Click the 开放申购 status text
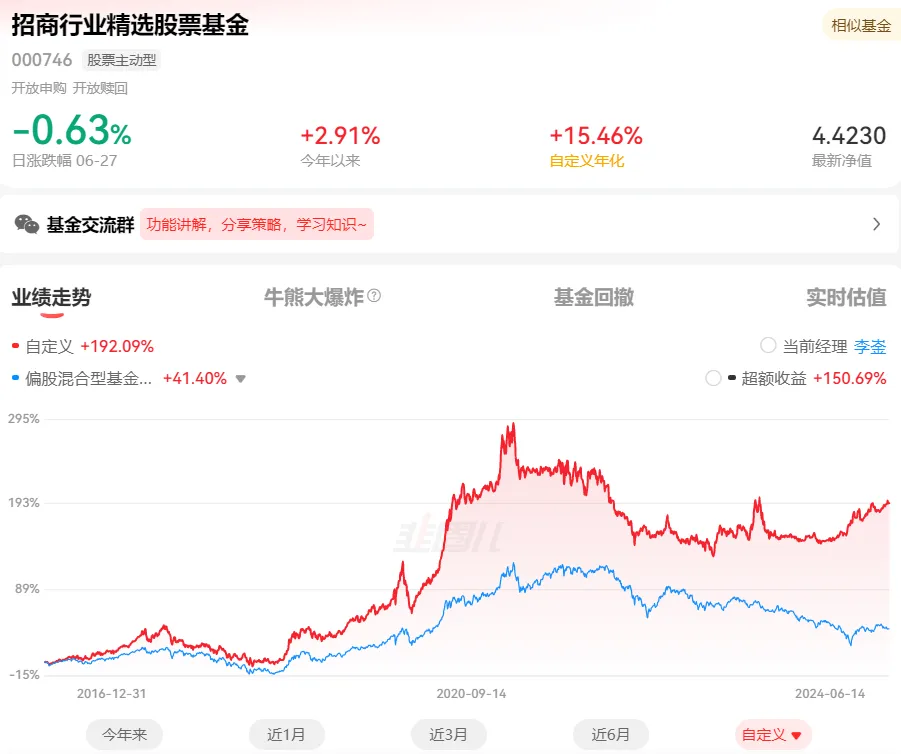 (38, 88)
